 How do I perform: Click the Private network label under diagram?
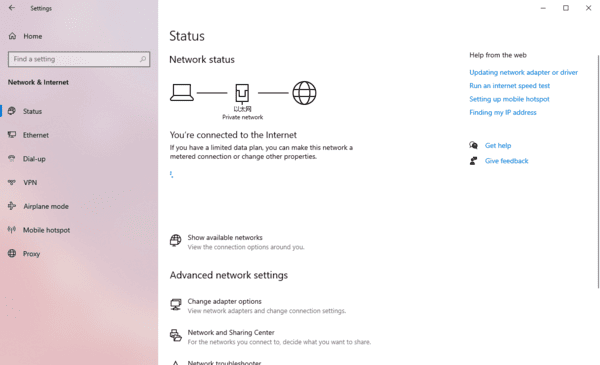pyautogui.click(x=243, y=117)
